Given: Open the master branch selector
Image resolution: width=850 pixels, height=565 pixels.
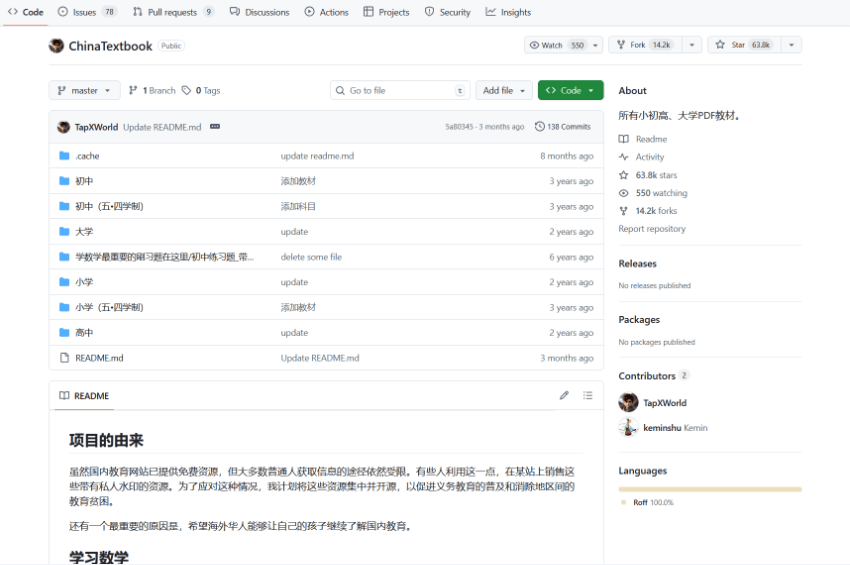Looking at the screenshot, I should (x=85, y=91).
